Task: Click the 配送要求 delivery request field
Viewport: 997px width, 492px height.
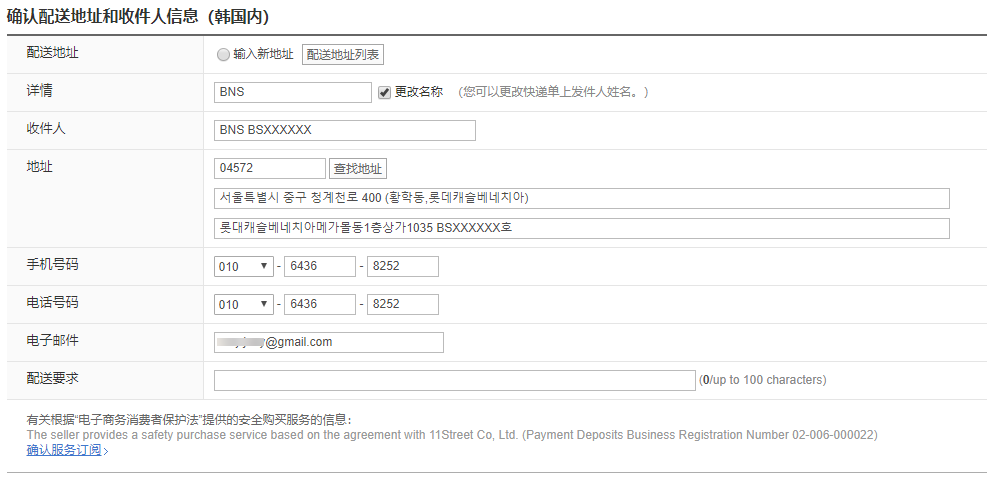Action: click(x=454, y=380)
